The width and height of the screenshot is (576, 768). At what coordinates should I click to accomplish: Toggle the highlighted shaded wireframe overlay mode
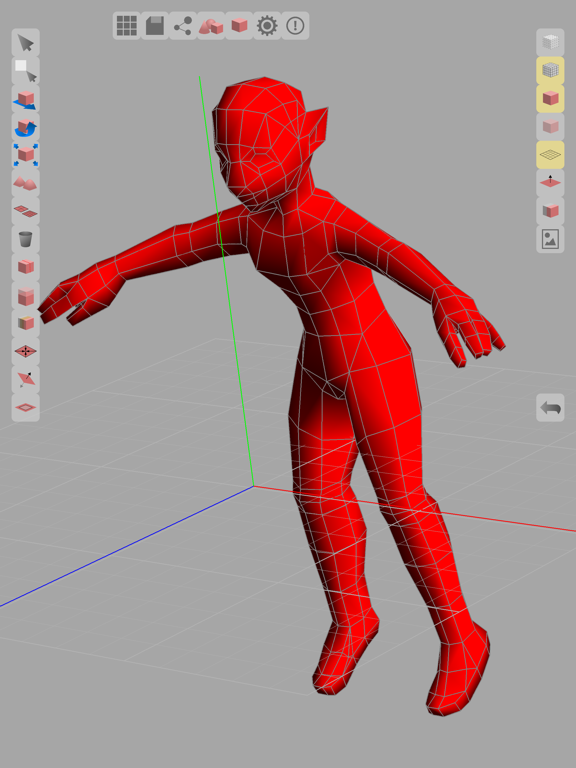point(550,71)
